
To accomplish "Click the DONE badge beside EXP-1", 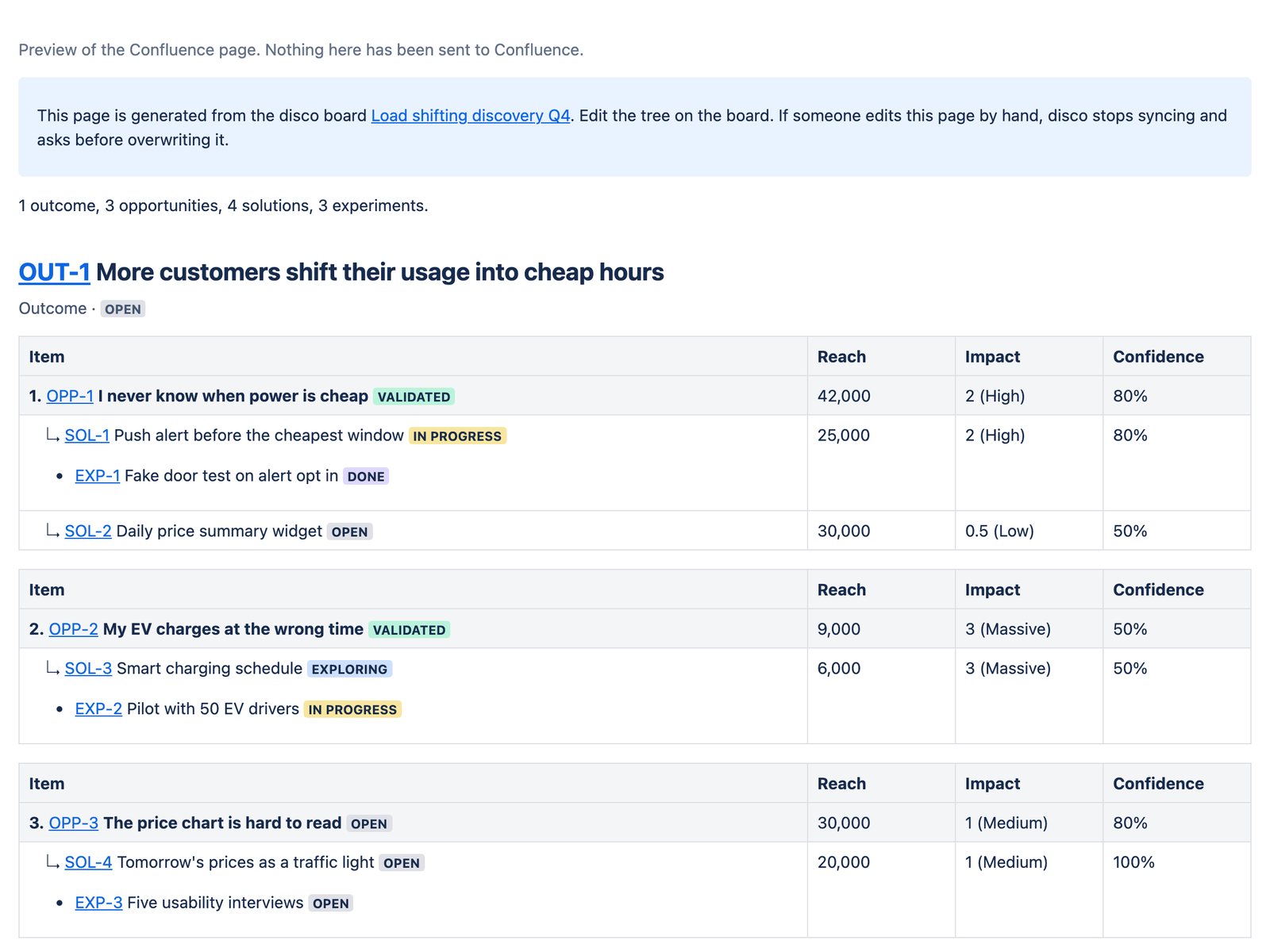I will coord(366,477).
